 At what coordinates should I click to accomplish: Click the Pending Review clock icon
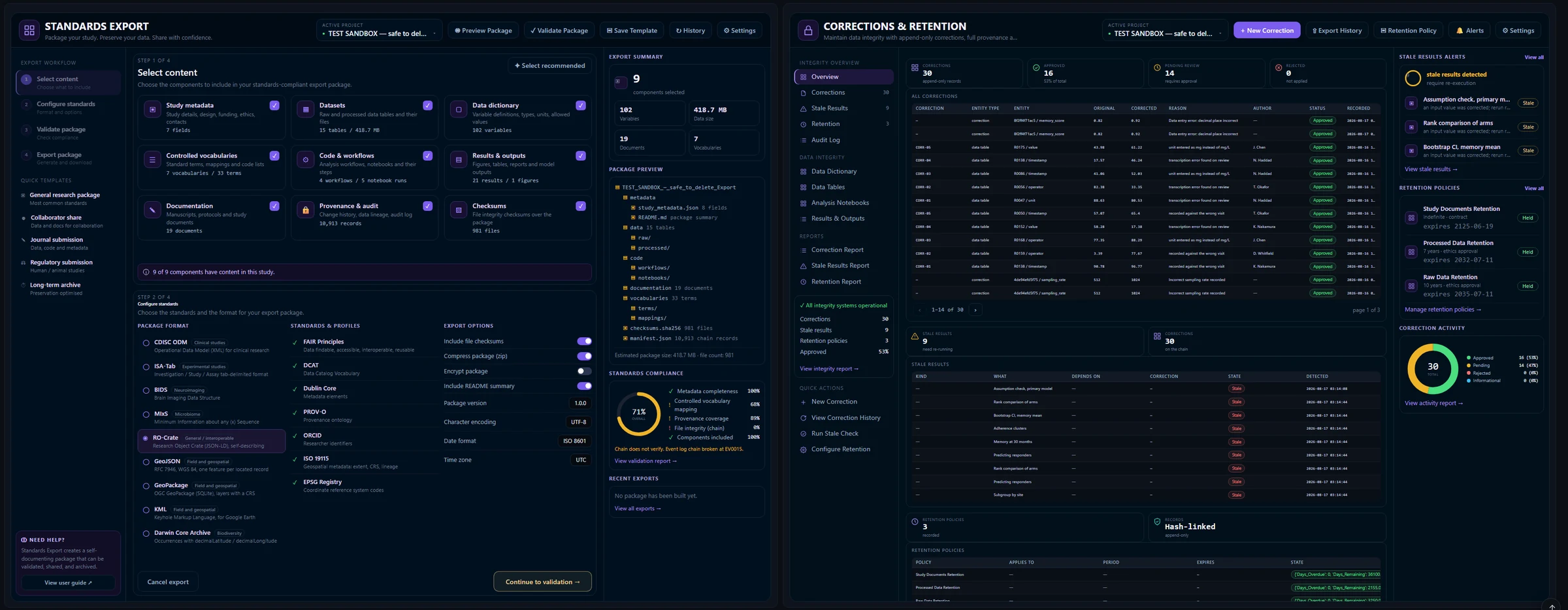click(x=1157, y=67)
